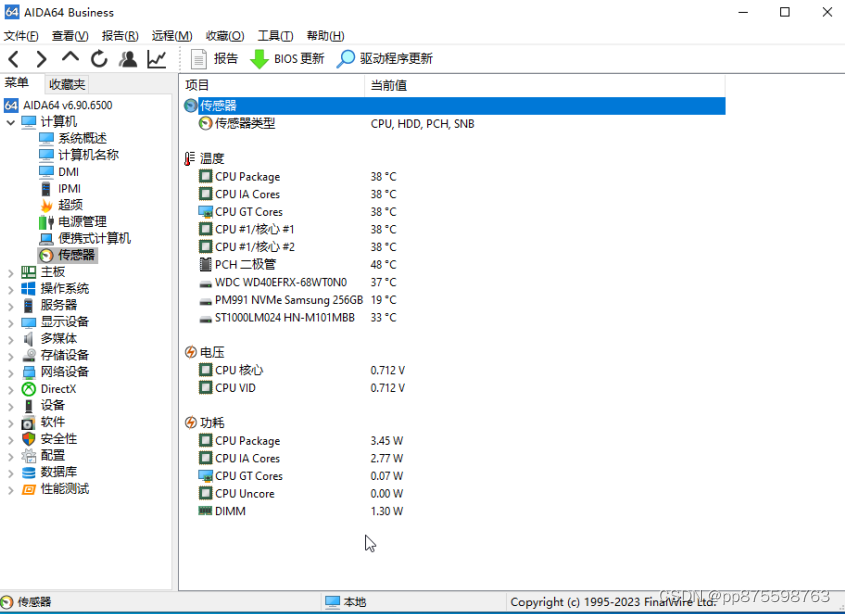Click the 安全性 shield icon

[29, 439]
